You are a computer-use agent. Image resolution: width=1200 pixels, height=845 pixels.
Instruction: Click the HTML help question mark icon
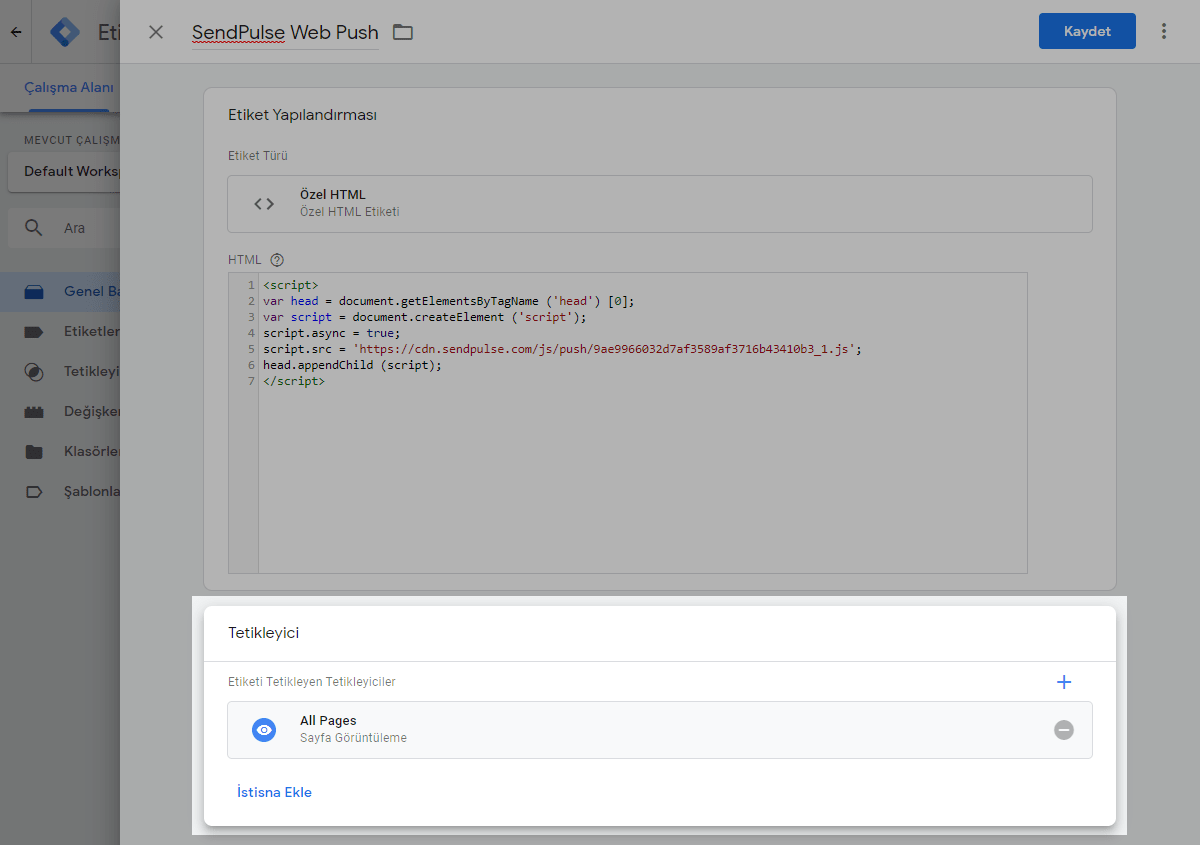click(277, 260)
